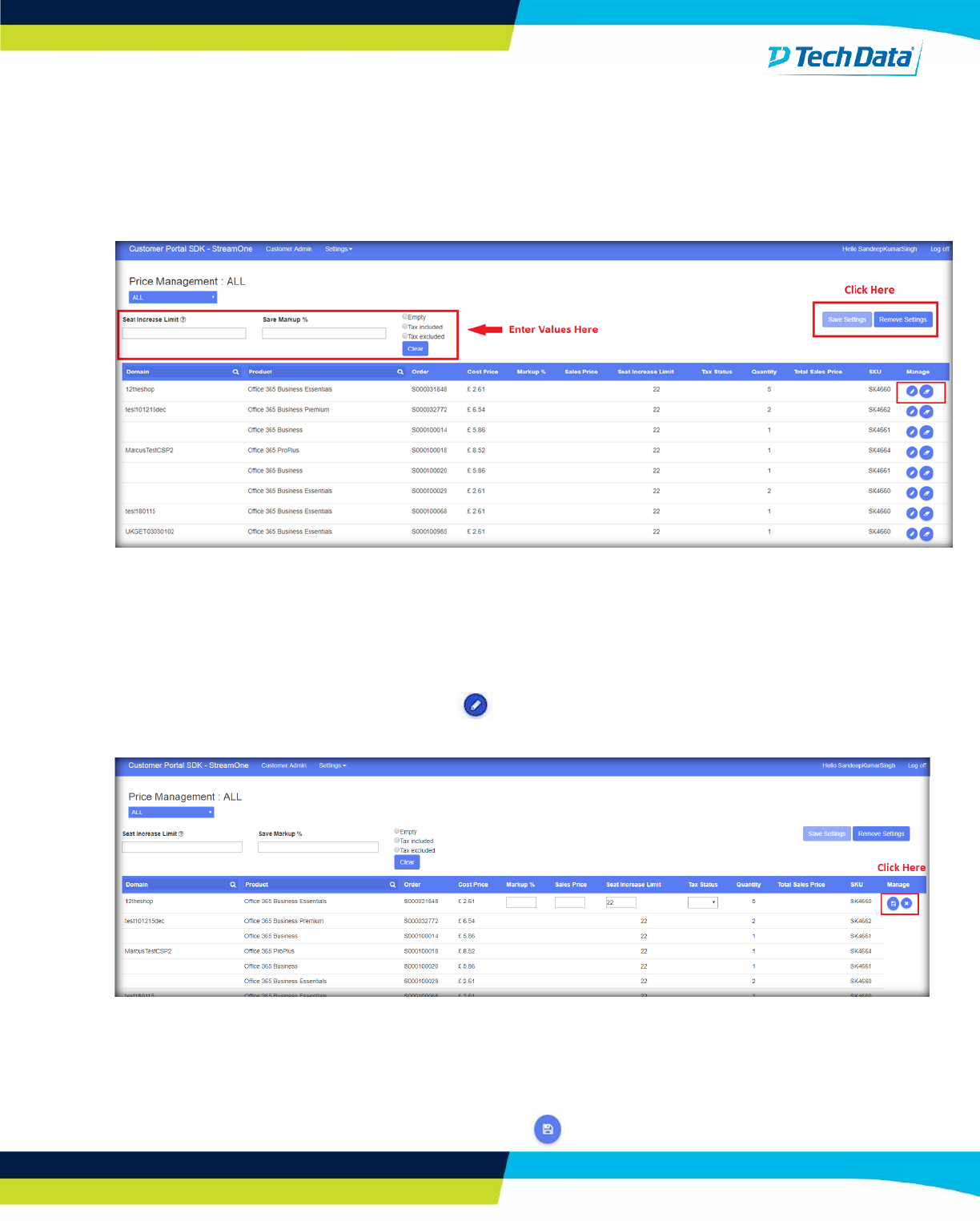Click edit pencil for order S000032772
This screenshot has height=1221, width=980.
coord(911,412)
